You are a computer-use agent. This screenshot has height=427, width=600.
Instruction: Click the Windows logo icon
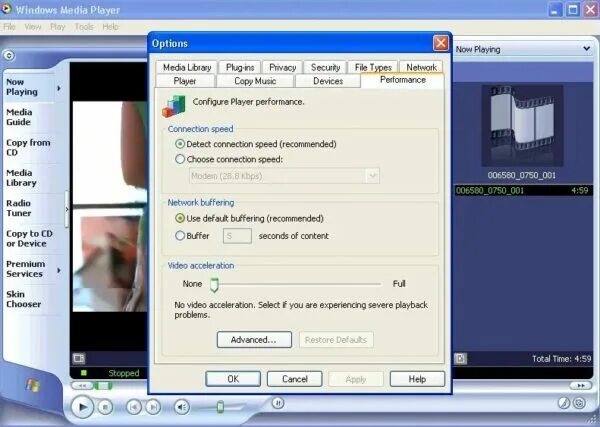coord(32,385)
